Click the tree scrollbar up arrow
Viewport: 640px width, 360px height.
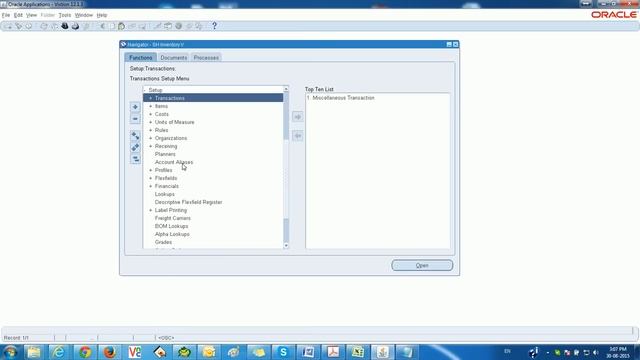286,89
